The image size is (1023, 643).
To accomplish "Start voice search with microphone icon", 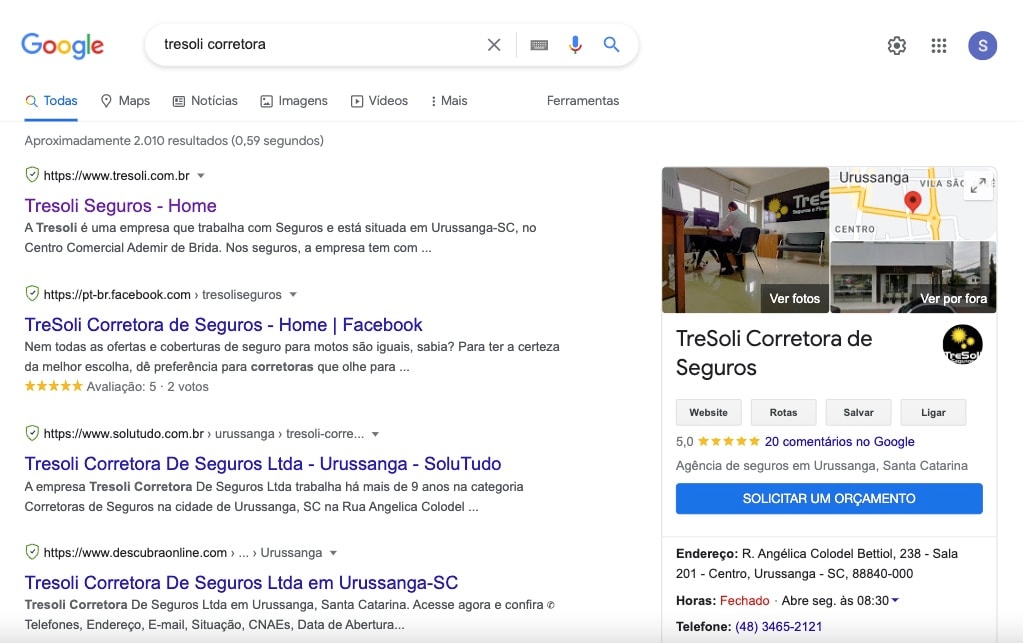I will pyautogui.click(x=575, y=44).
